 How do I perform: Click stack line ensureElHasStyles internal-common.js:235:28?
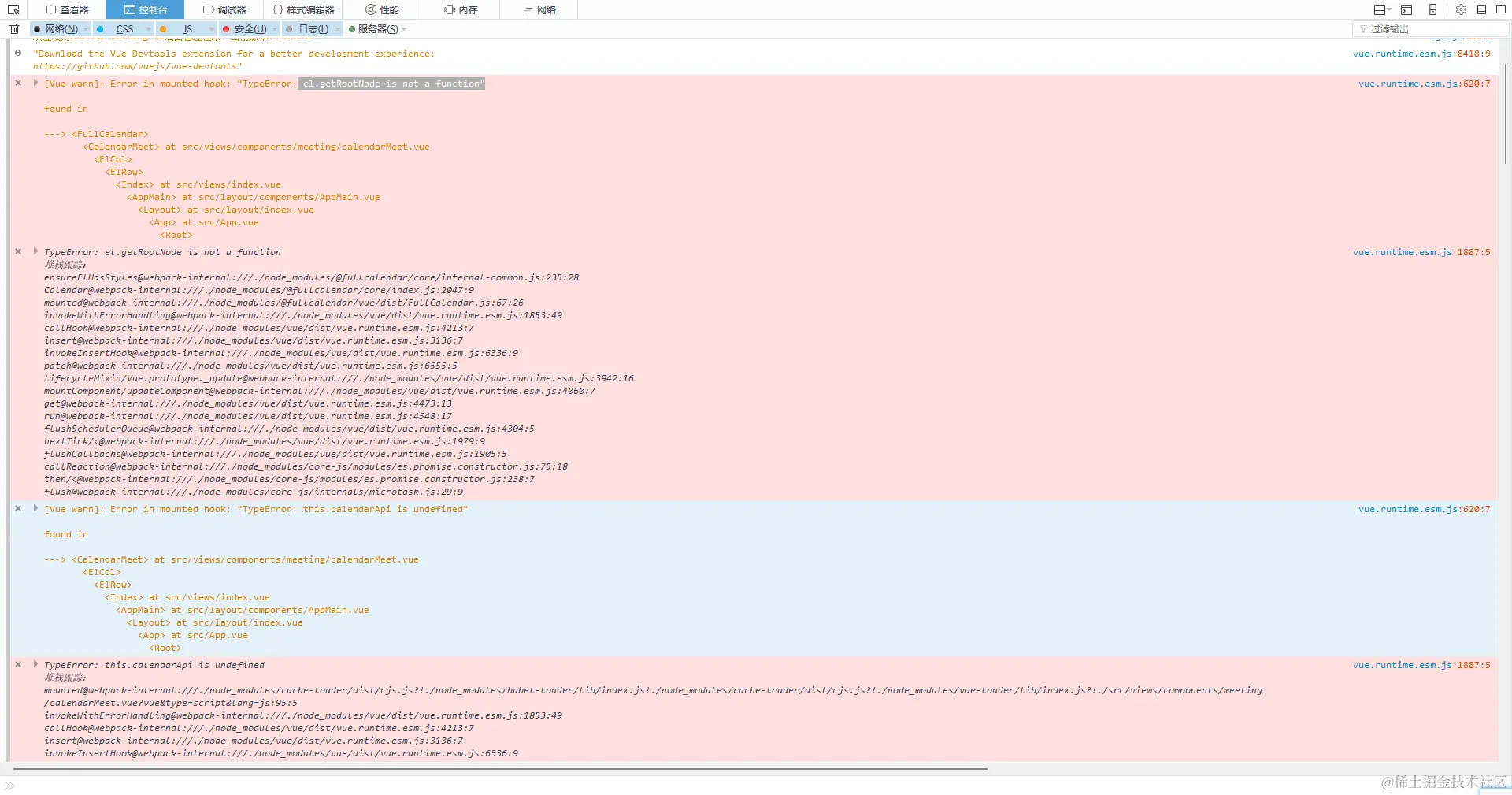[311, 277]
